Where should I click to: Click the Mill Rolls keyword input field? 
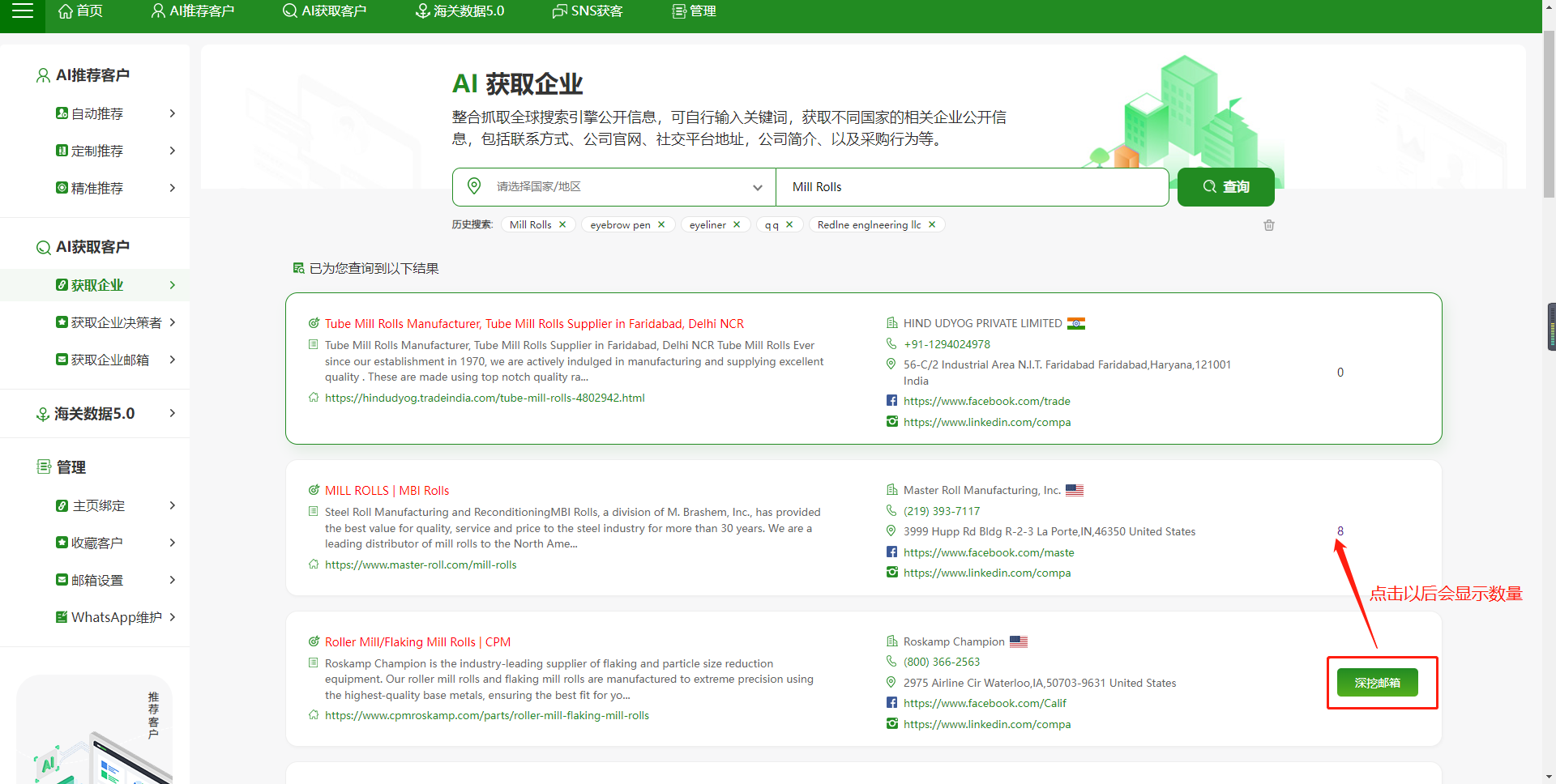[x=972, y=187]
